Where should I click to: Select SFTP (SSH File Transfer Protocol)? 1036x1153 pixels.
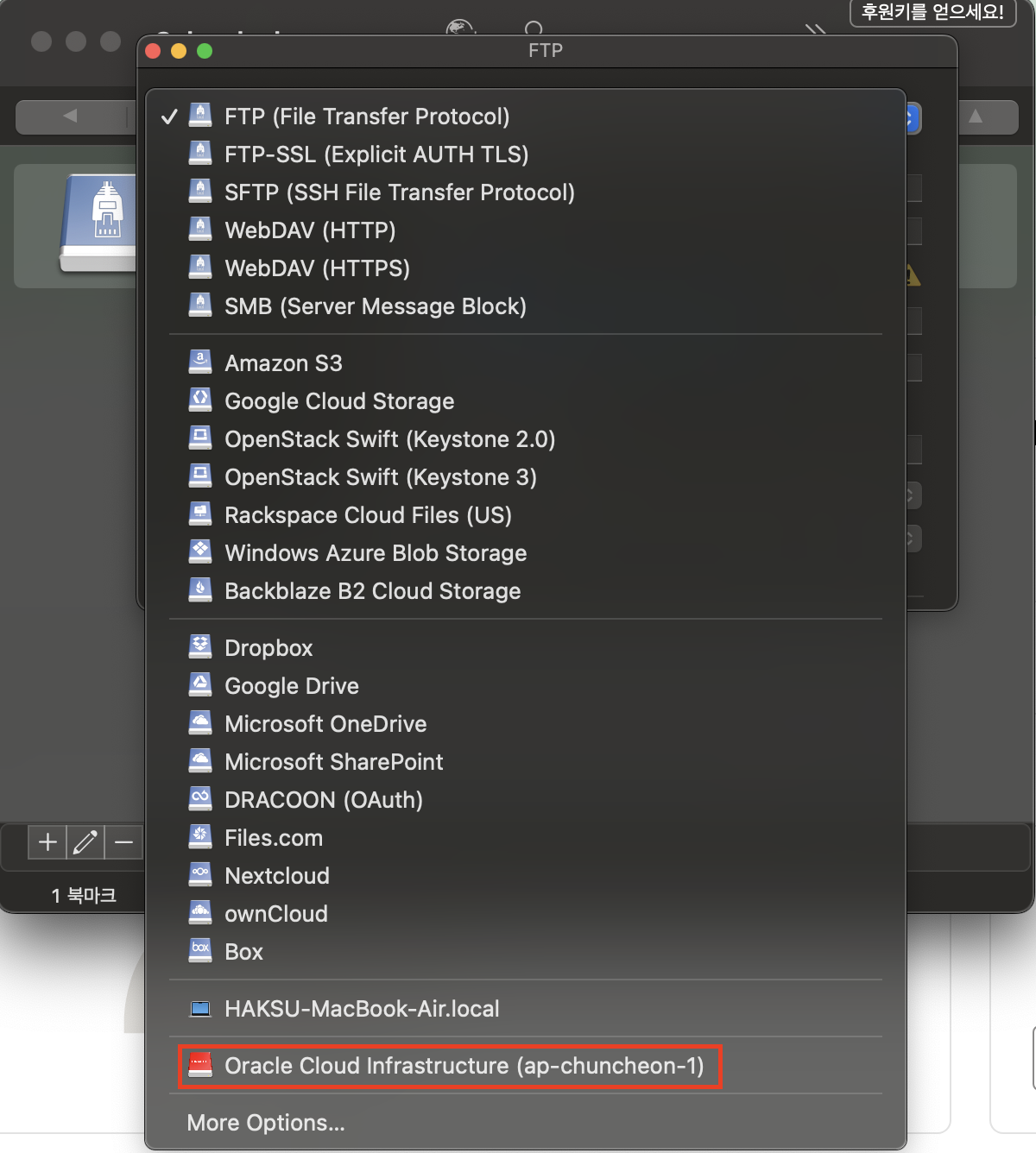point(526,192)
